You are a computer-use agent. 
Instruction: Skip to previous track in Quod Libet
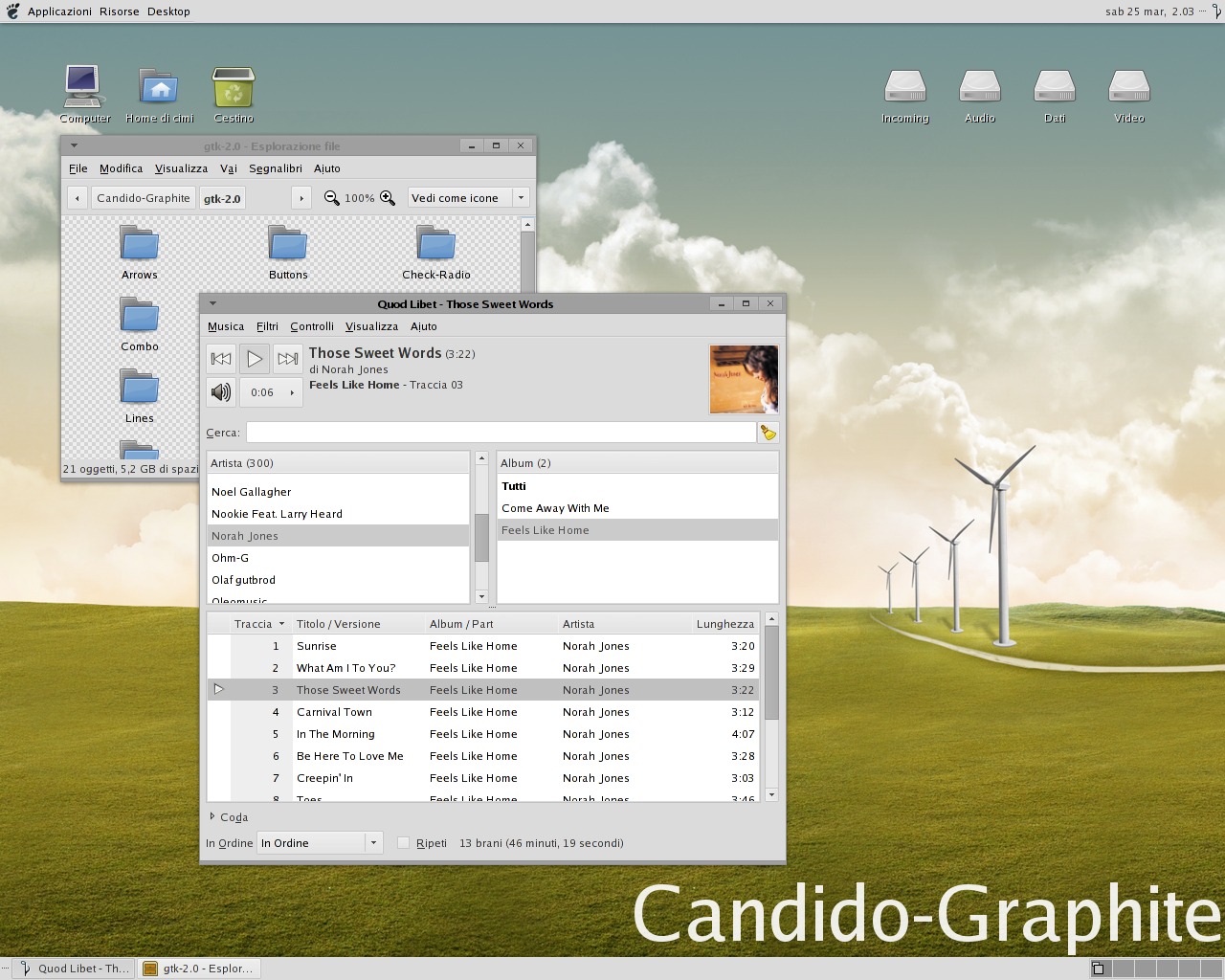coord(221,359)
